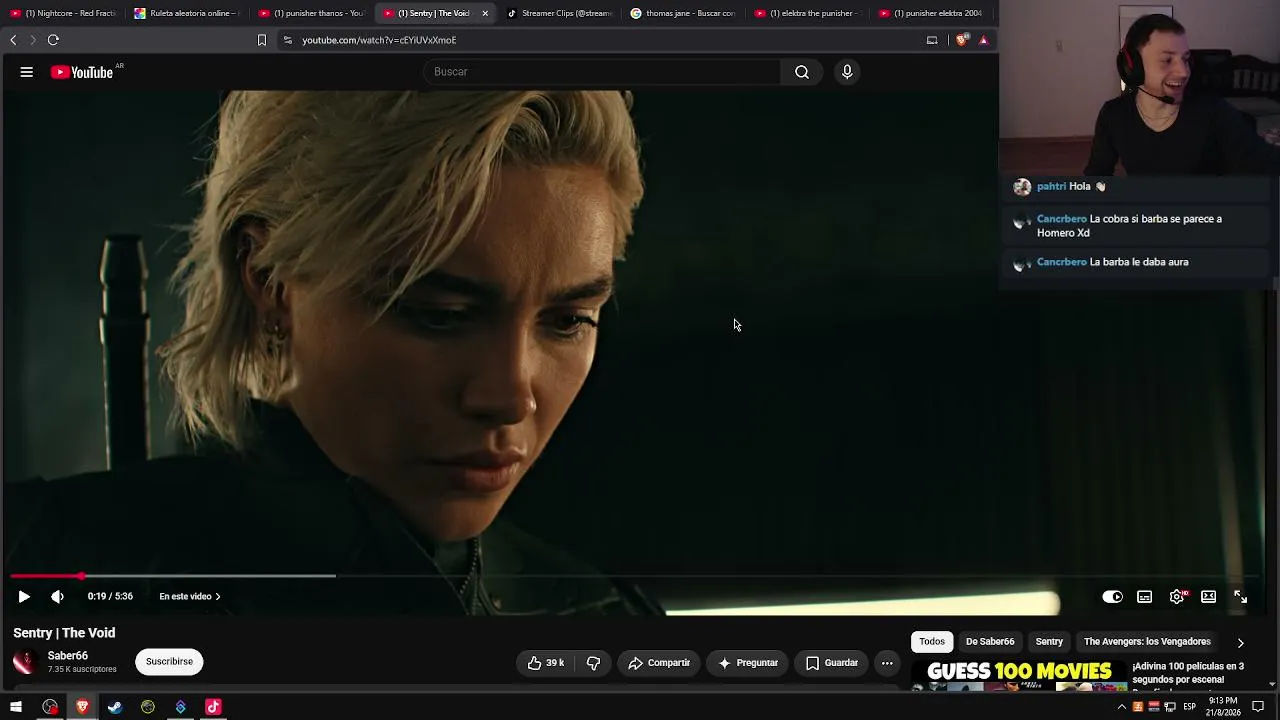Switch to the 'punisher thanos' tab
This screenshot has width=1280, height=720.
[x=311, y=13]
